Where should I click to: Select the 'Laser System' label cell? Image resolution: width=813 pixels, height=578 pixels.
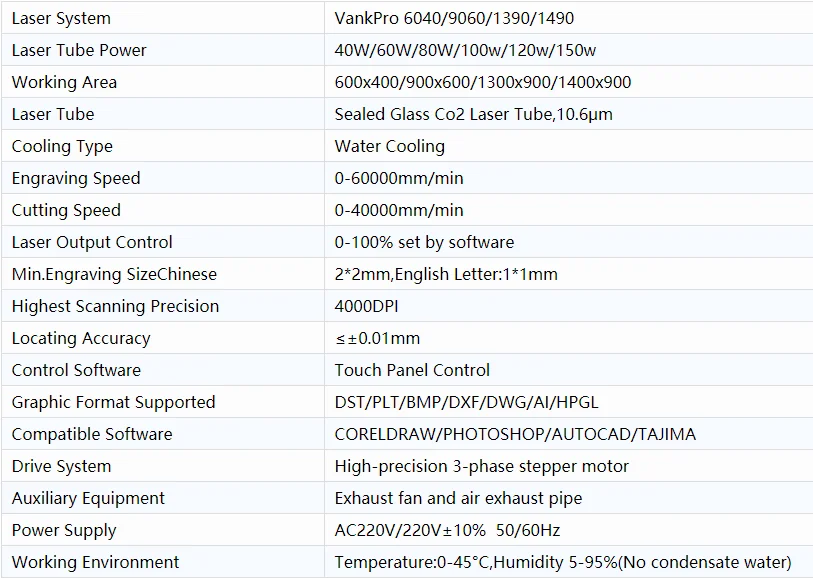163,18
